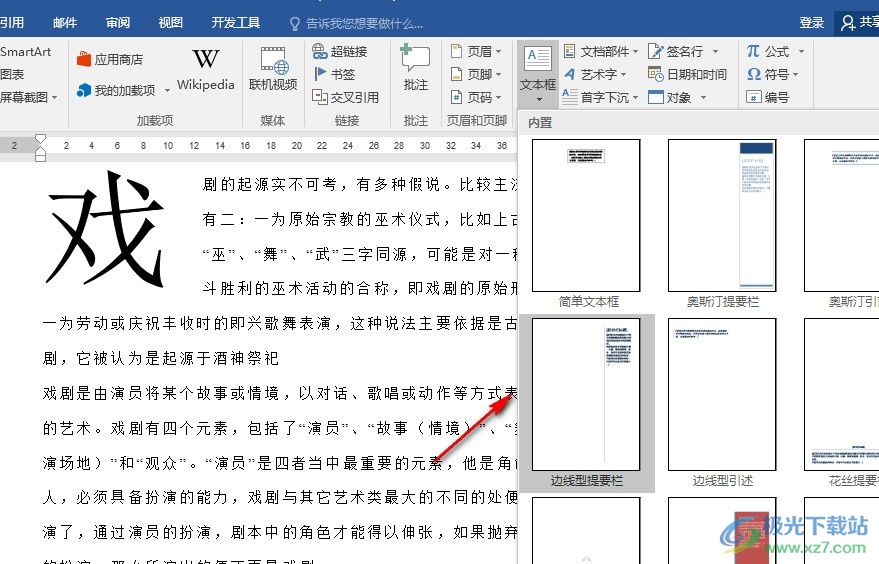
Task: Click the 图表 chart button
Action: (12, 74)
